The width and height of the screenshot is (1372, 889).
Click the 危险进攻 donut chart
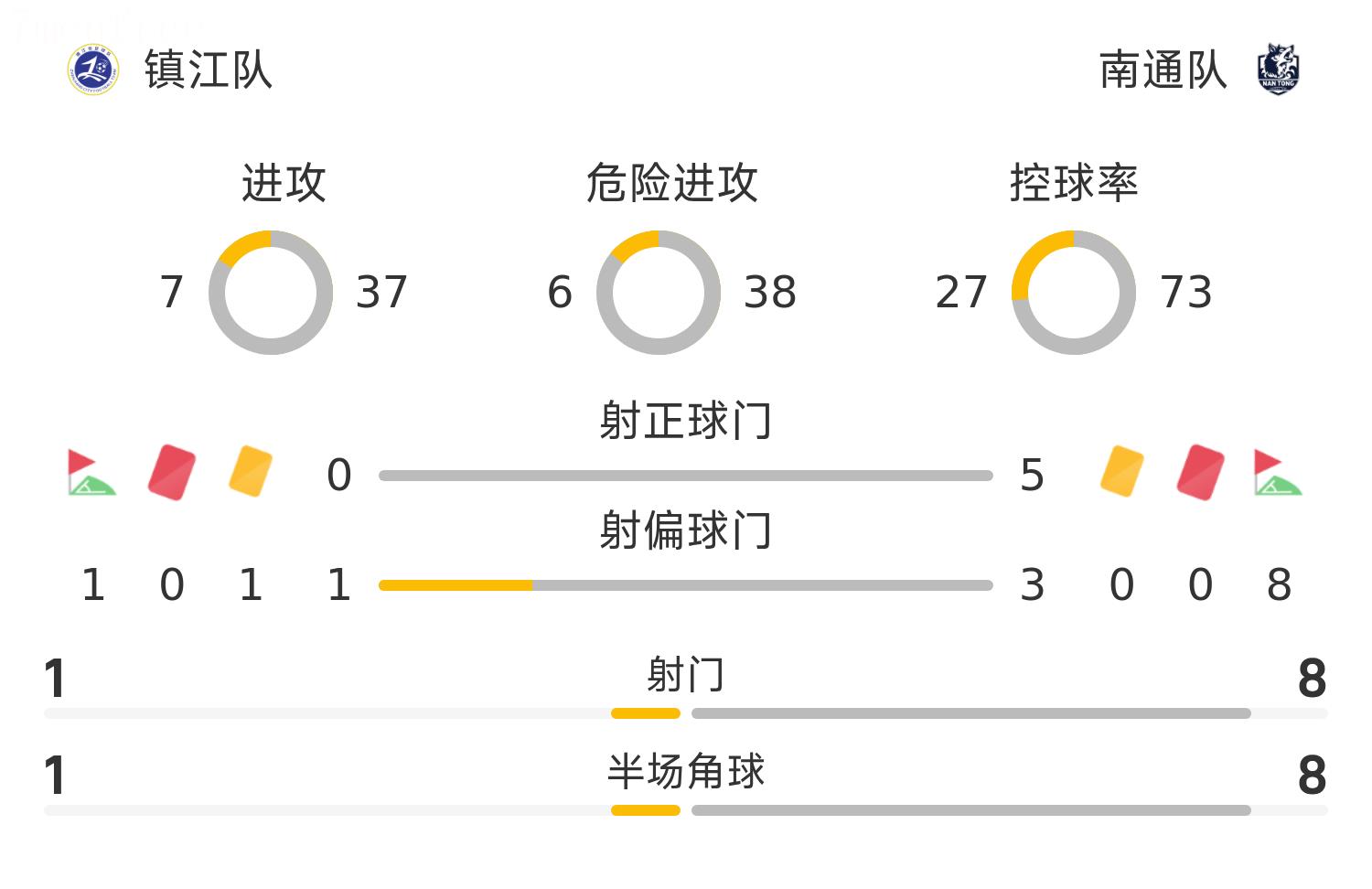[x=659, y=293]
